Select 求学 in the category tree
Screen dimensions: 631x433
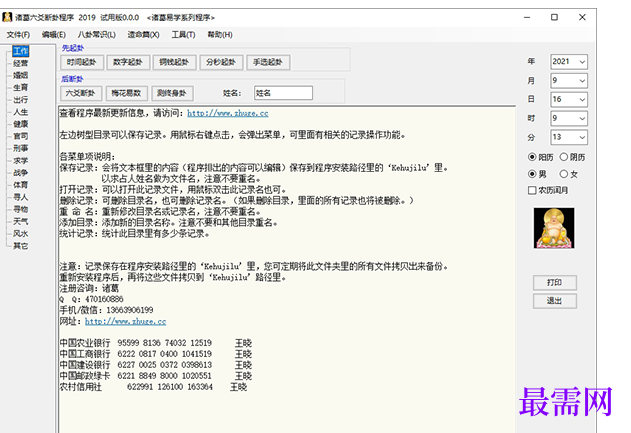[21, 161]
